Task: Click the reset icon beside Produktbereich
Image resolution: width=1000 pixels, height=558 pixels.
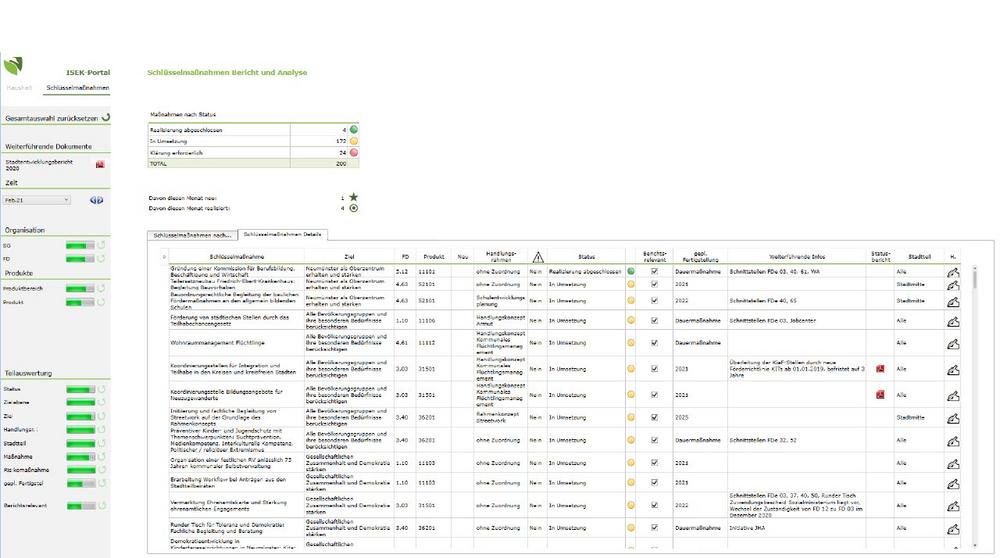Action: 101,289
